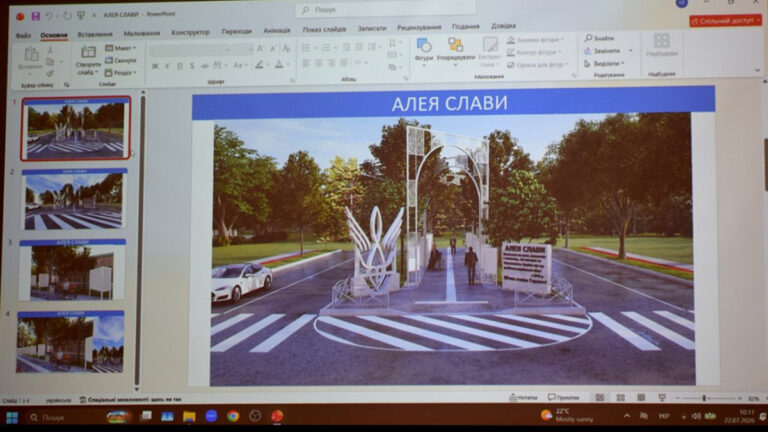Start slide show from quick access toolbar
This screenshot has height=432, width=768.
[81, 16]
